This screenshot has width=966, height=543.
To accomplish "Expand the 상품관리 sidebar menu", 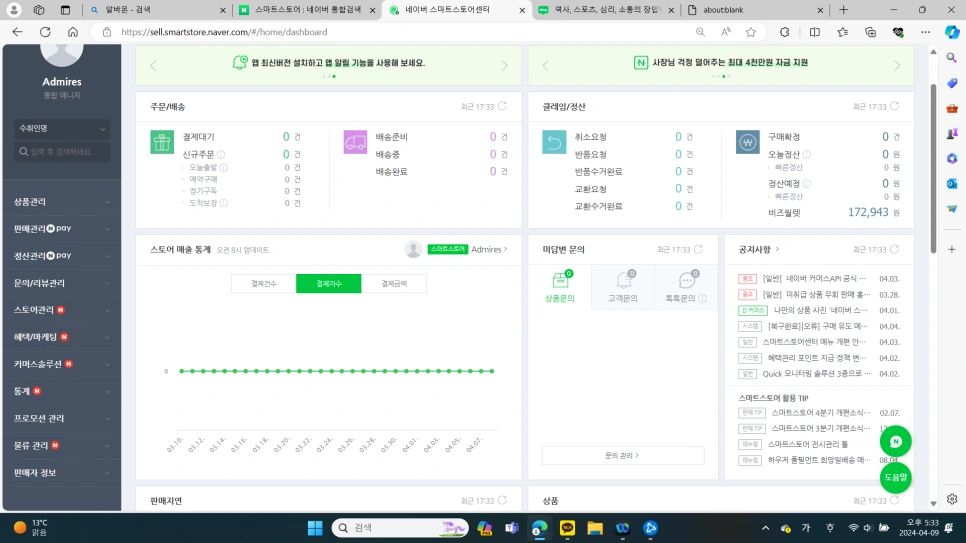I will coord(62,202).
